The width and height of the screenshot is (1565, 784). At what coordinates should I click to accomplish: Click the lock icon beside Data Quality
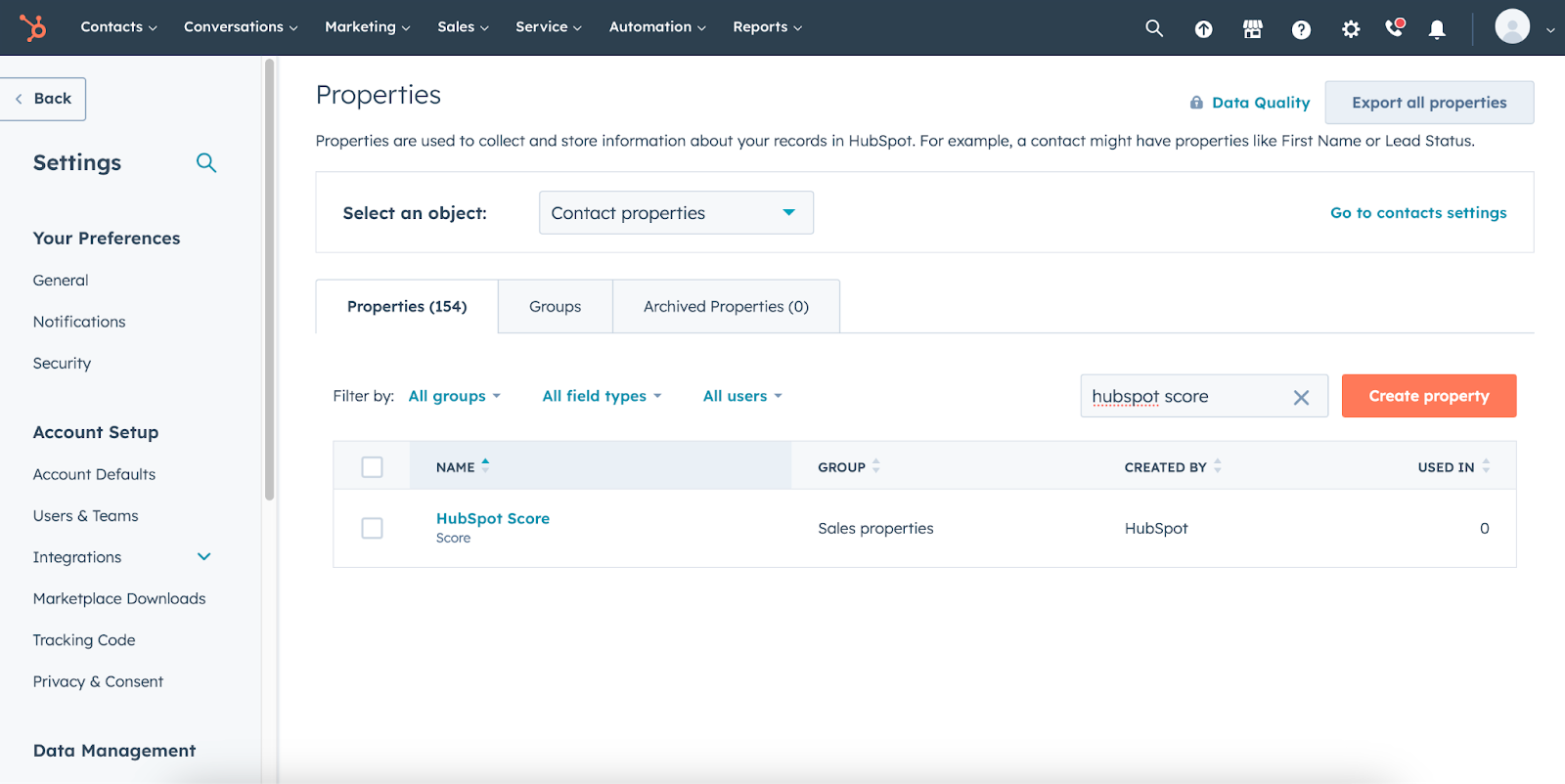coord(1196,103)
